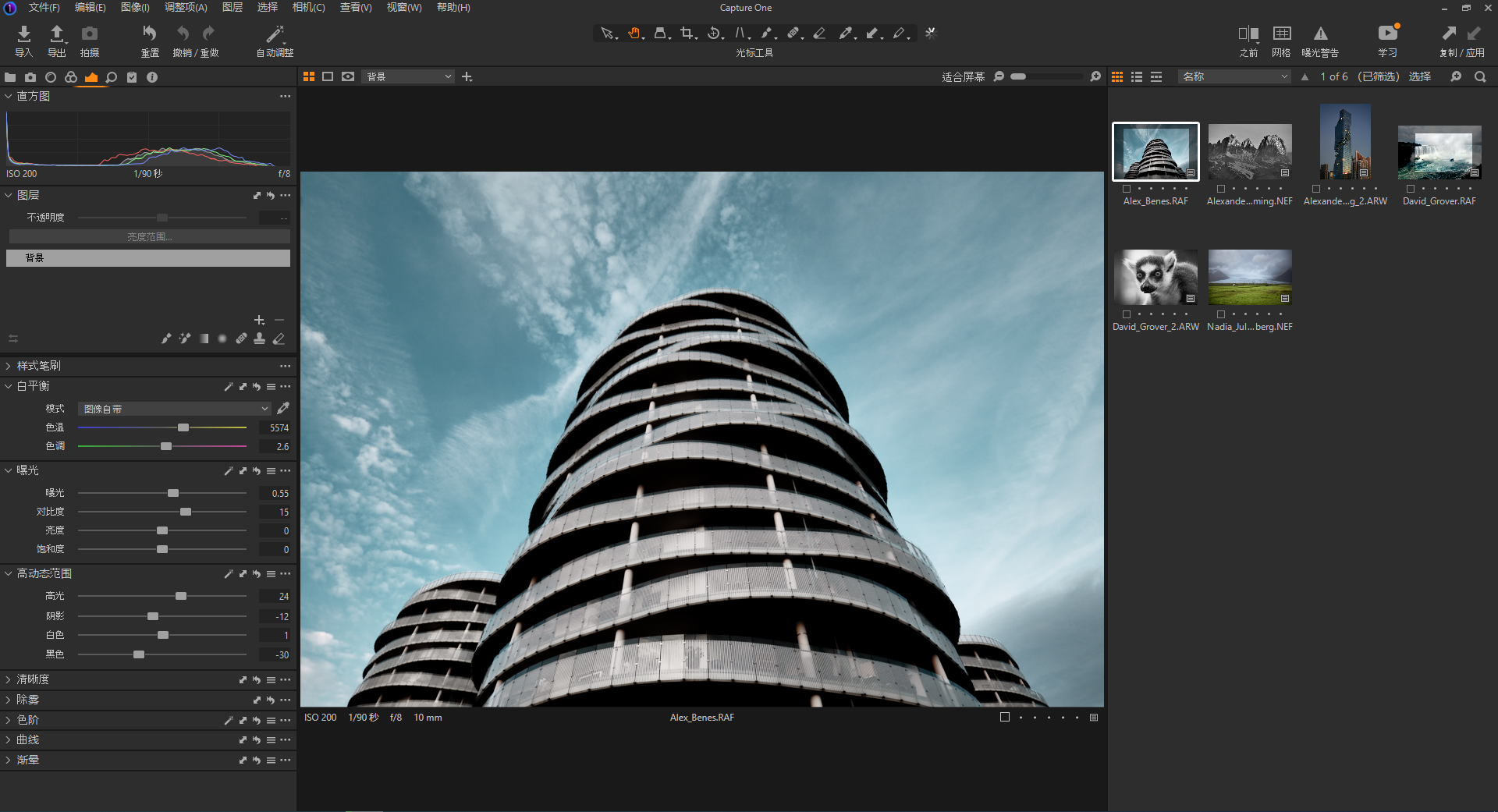1498x812 pixels.
Task: Switch browser to grid thumbnail view
Action: tap(1117, 76)
